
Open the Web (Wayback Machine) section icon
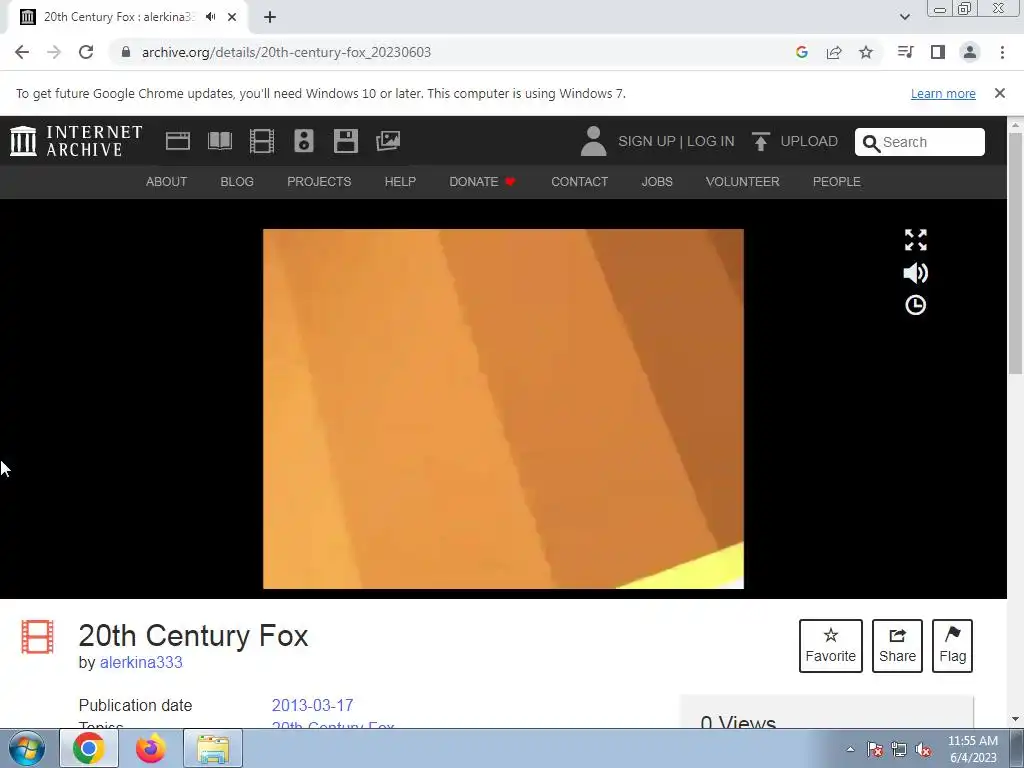tap(178, 141)
